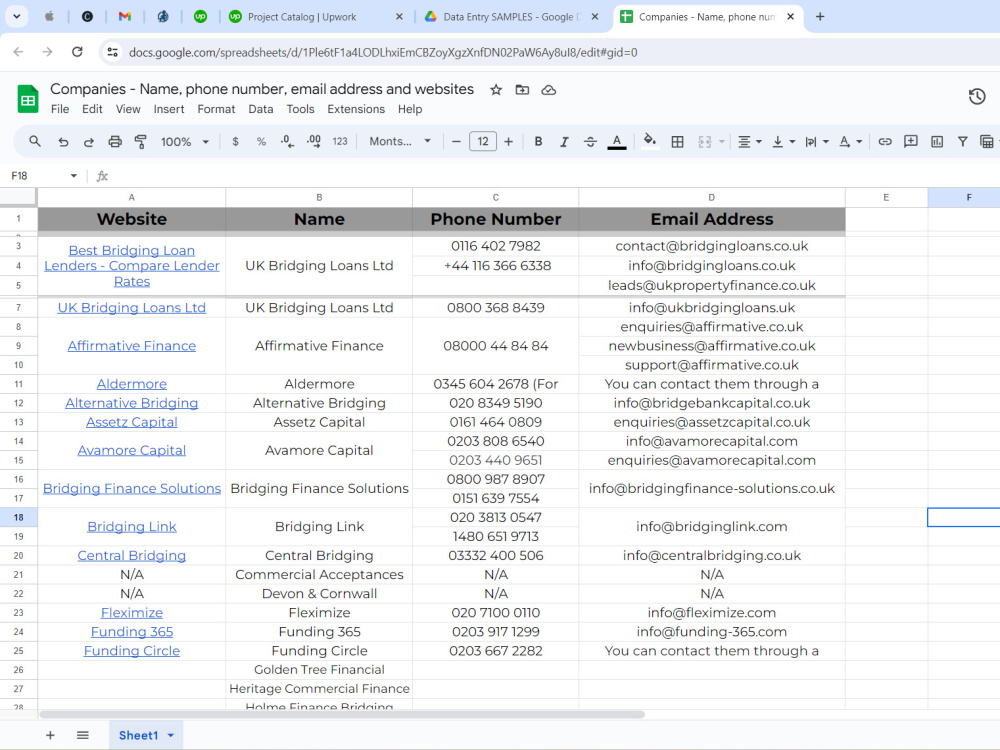Go to Google Sheets home

[27, 99]
